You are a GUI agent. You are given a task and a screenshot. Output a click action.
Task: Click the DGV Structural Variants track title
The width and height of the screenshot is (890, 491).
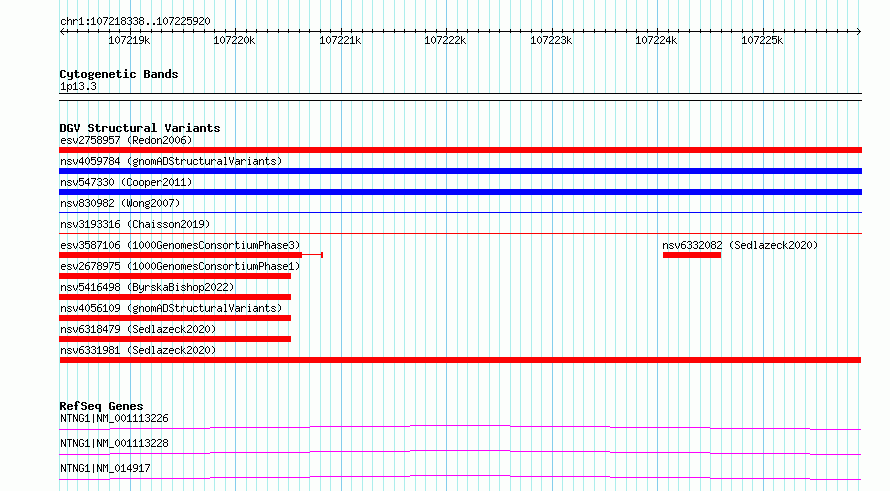point(140,128)
